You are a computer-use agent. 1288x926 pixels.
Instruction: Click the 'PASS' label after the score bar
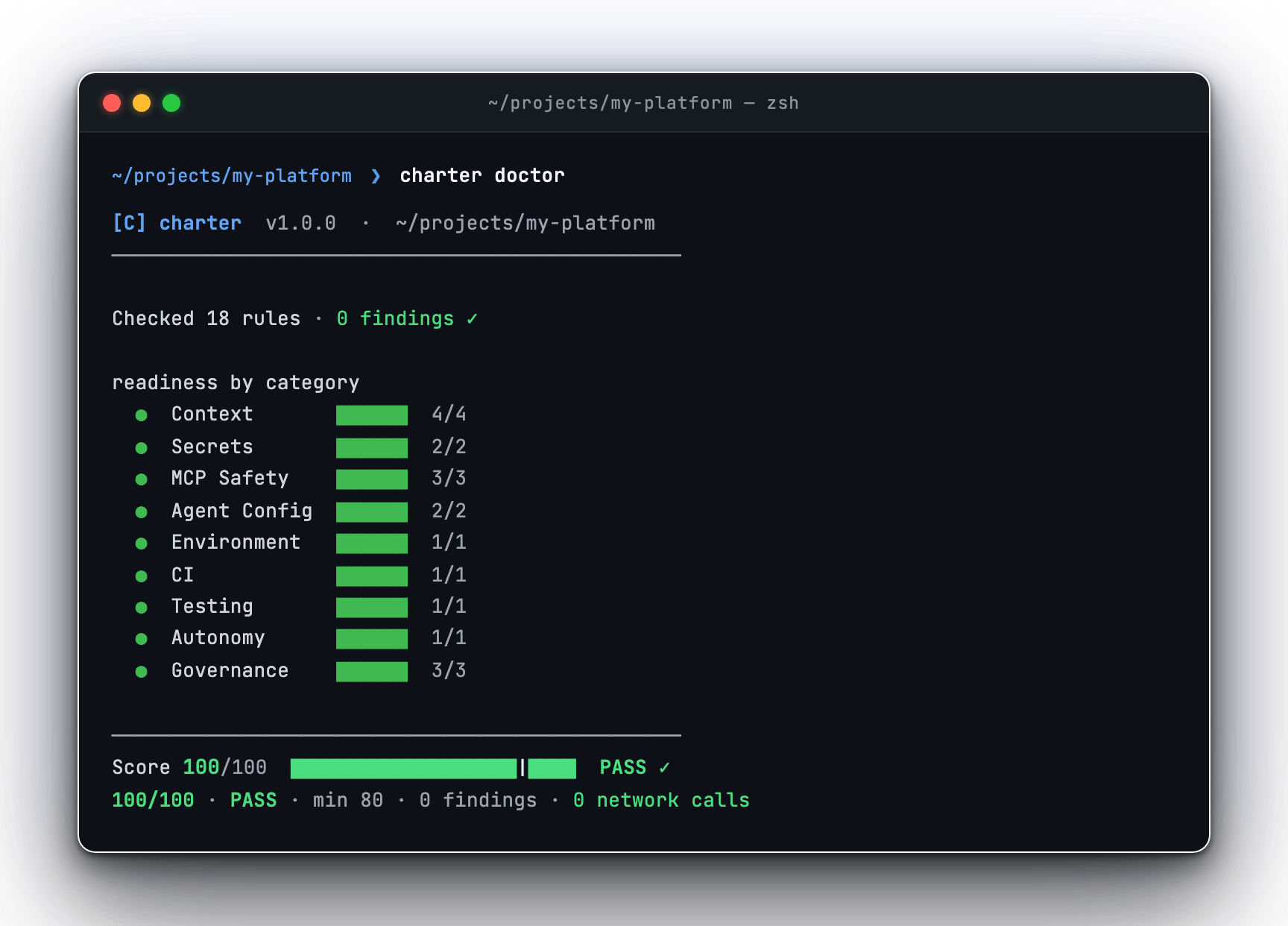[623, 767]
